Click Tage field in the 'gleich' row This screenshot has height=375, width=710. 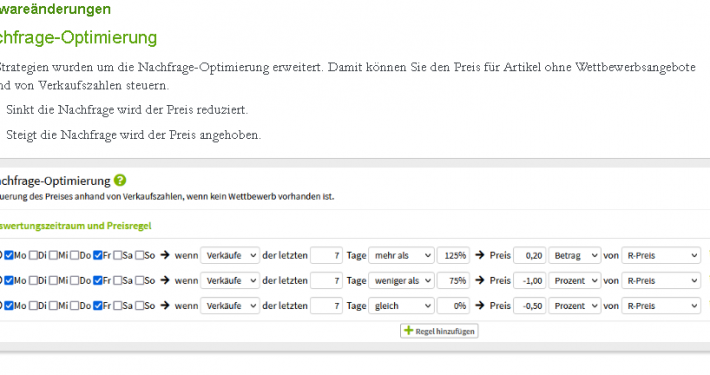(x=326, y=306)
